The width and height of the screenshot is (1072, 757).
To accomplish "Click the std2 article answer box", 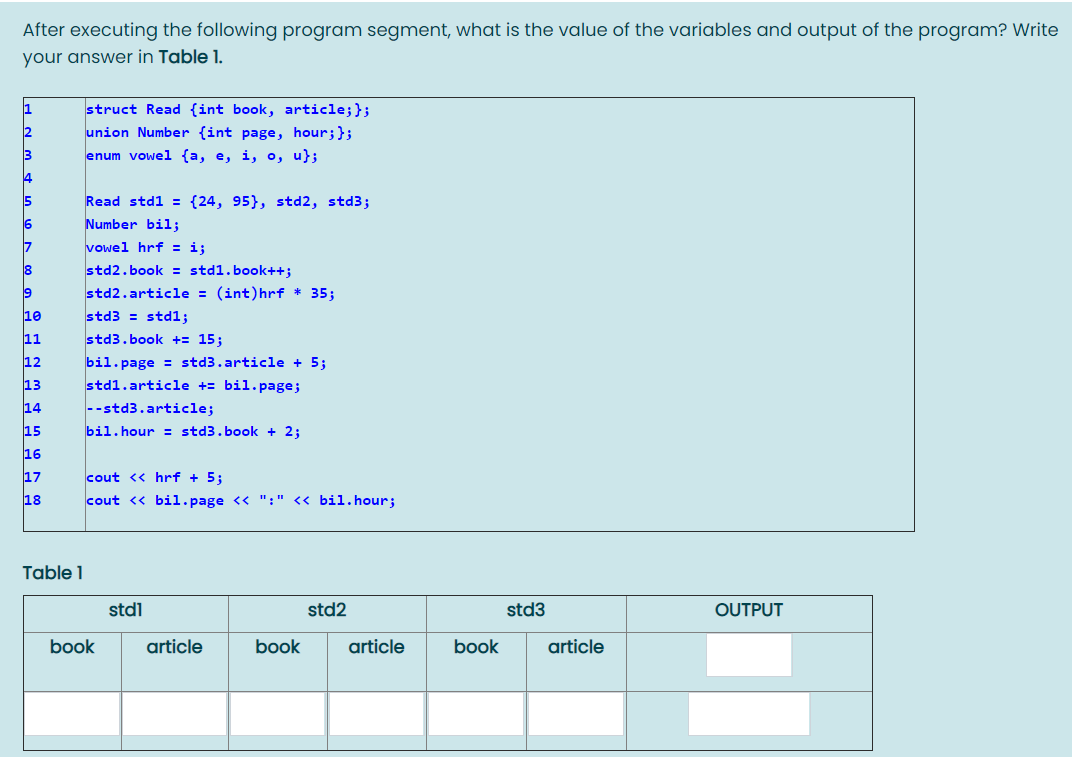I will point(375,713).
